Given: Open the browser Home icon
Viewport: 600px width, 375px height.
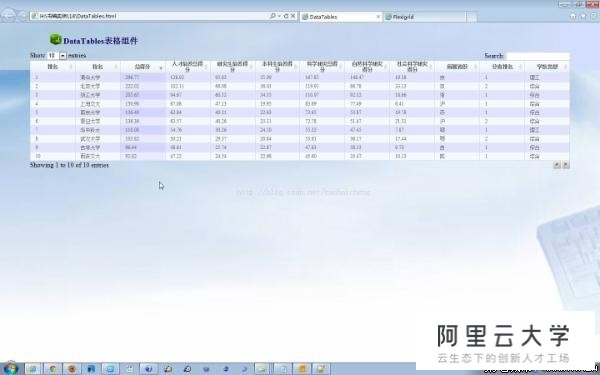Looking at the screenshot, I should point(573,16).
